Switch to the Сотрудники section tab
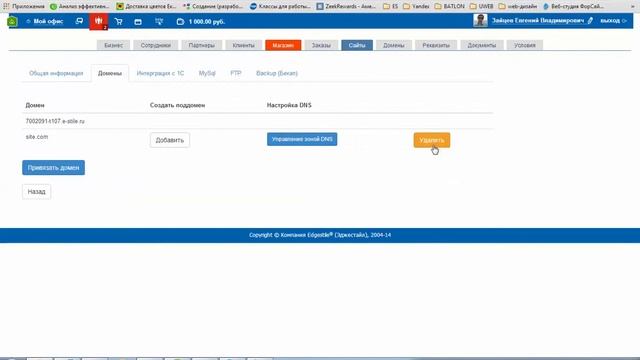 tap(156, 45)
